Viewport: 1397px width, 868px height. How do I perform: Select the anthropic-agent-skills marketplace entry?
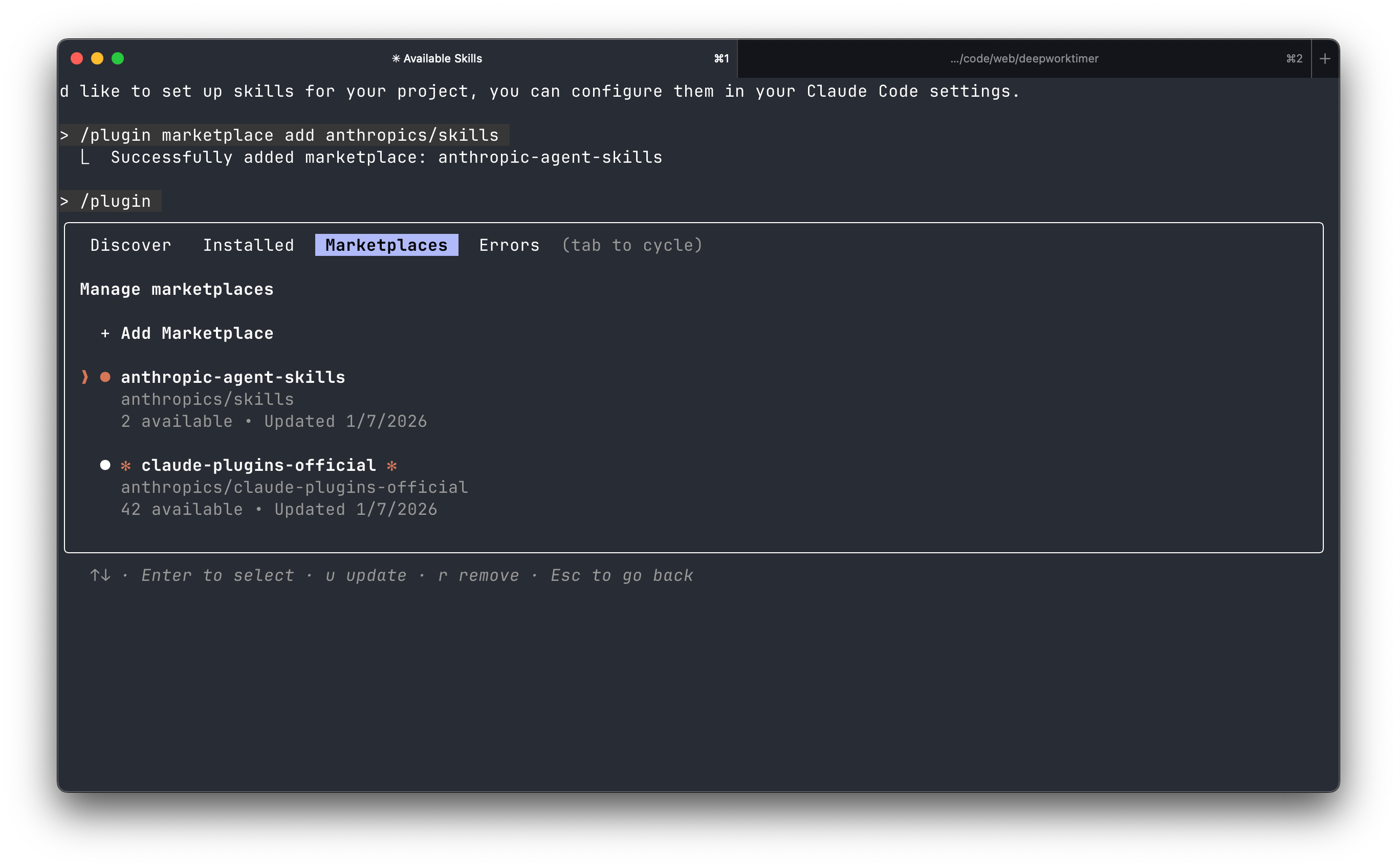tap(233, 377)
